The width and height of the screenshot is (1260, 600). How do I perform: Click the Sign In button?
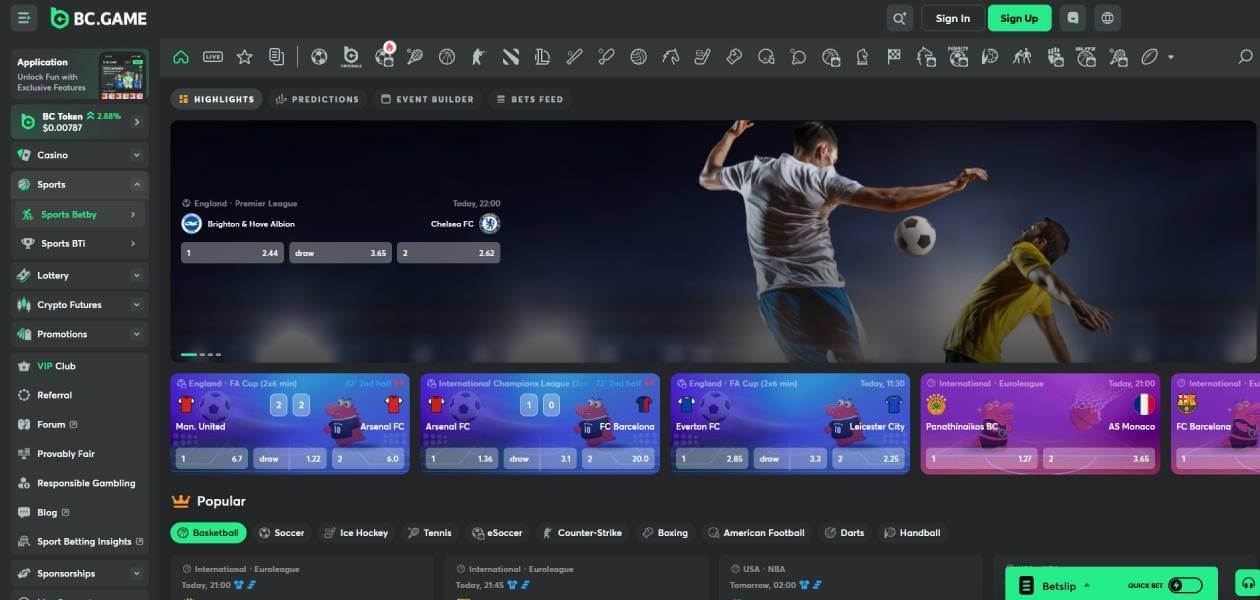click(952, 18)
